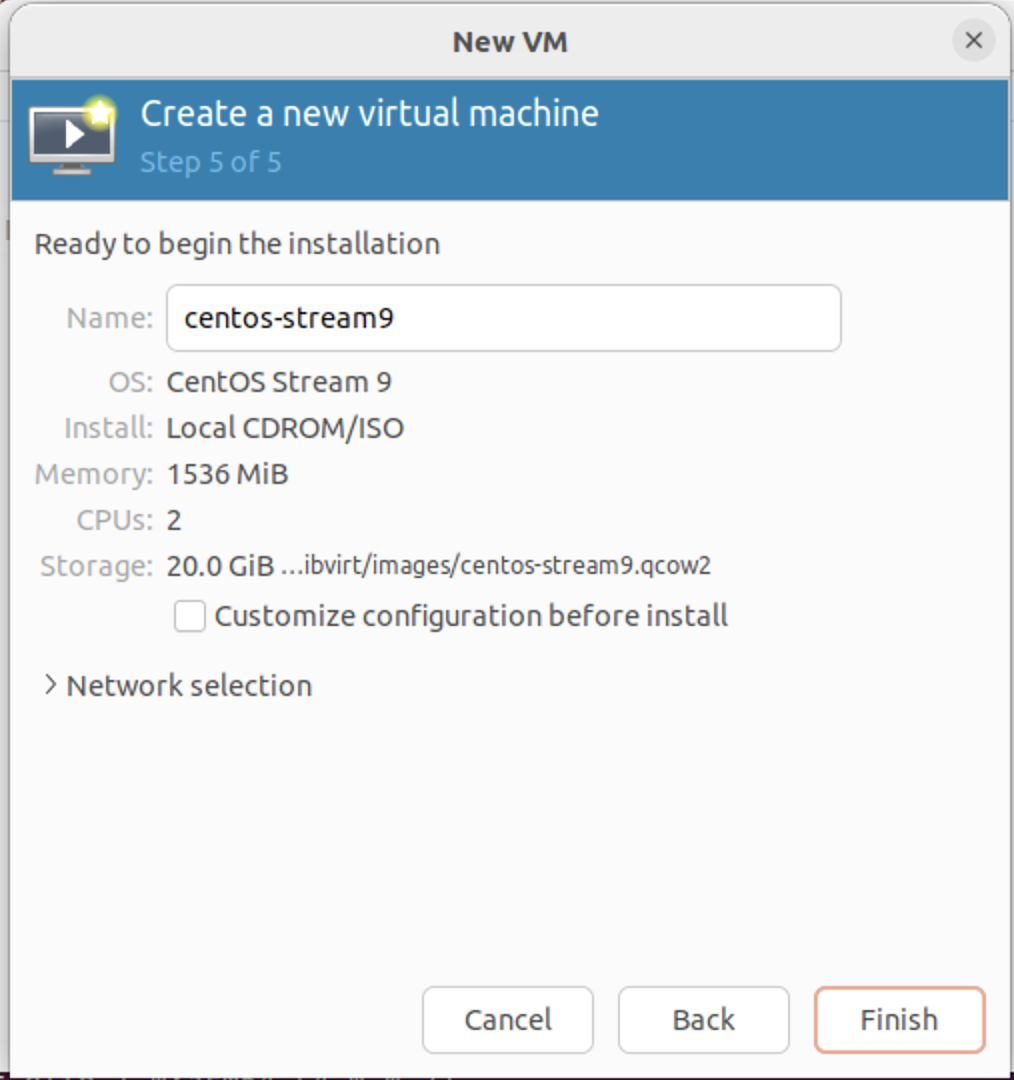Click the Finish button
This screenshot has width=1014, height=1080.
(x=900, y=1019)
